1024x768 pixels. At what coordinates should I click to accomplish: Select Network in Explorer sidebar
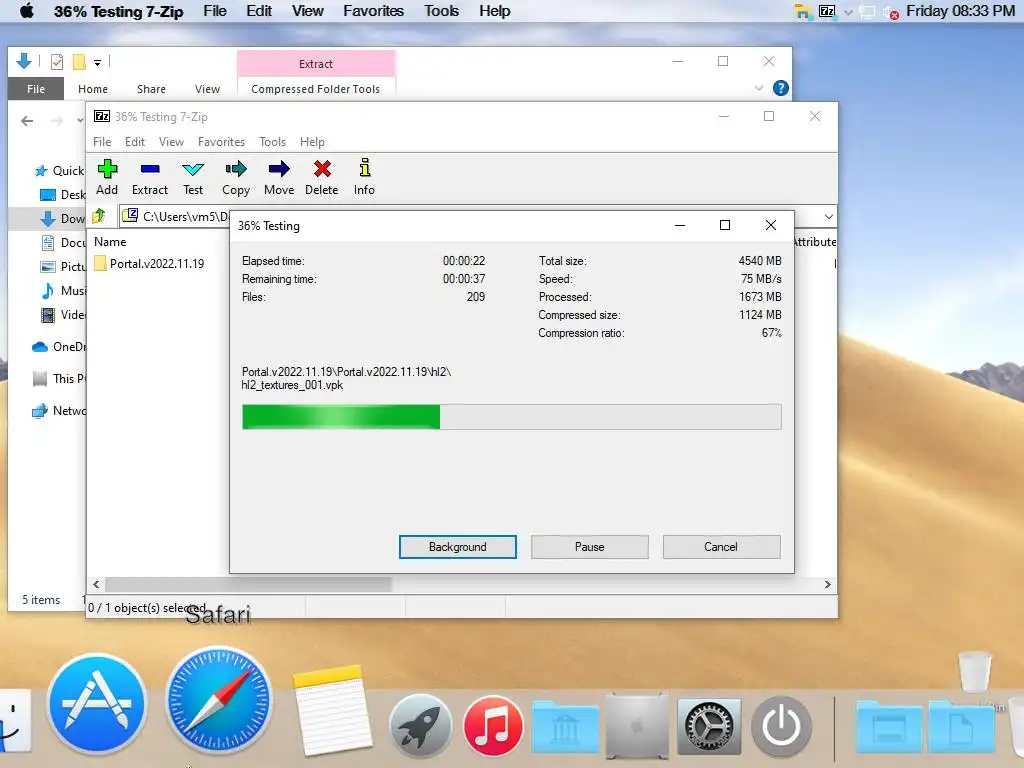(x=59, y=411)
